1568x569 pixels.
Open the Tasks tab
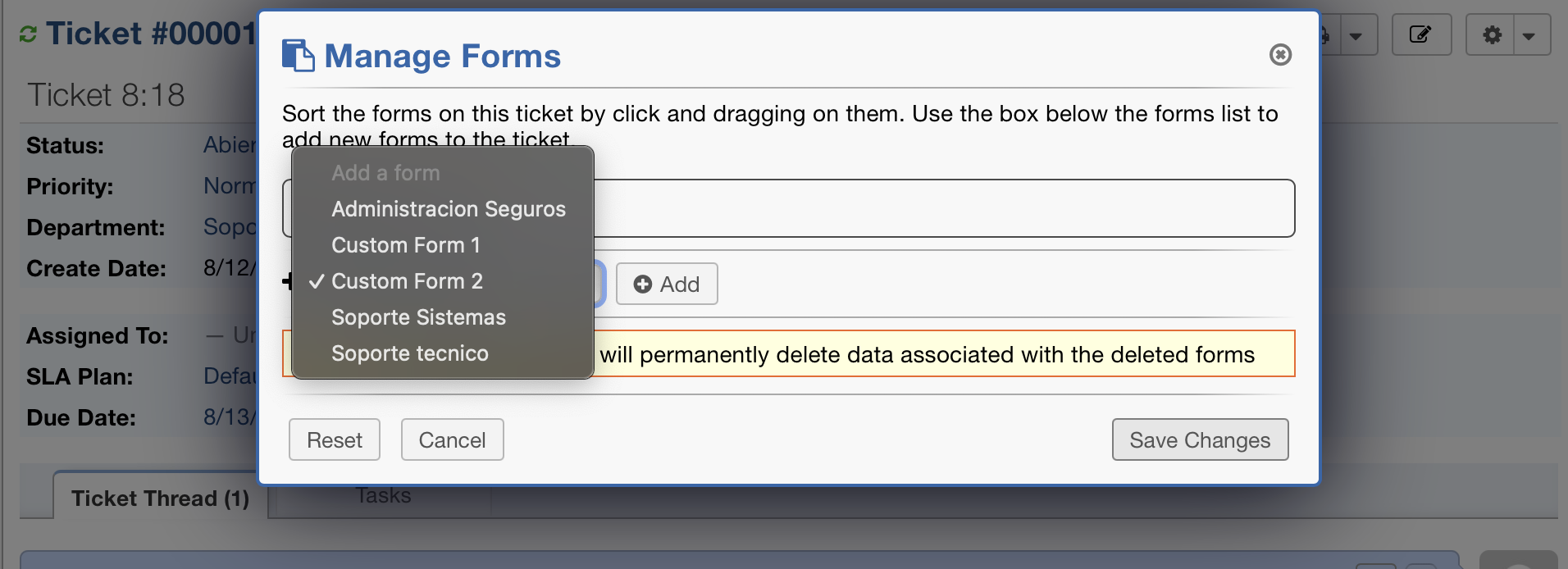pos(384,496)
